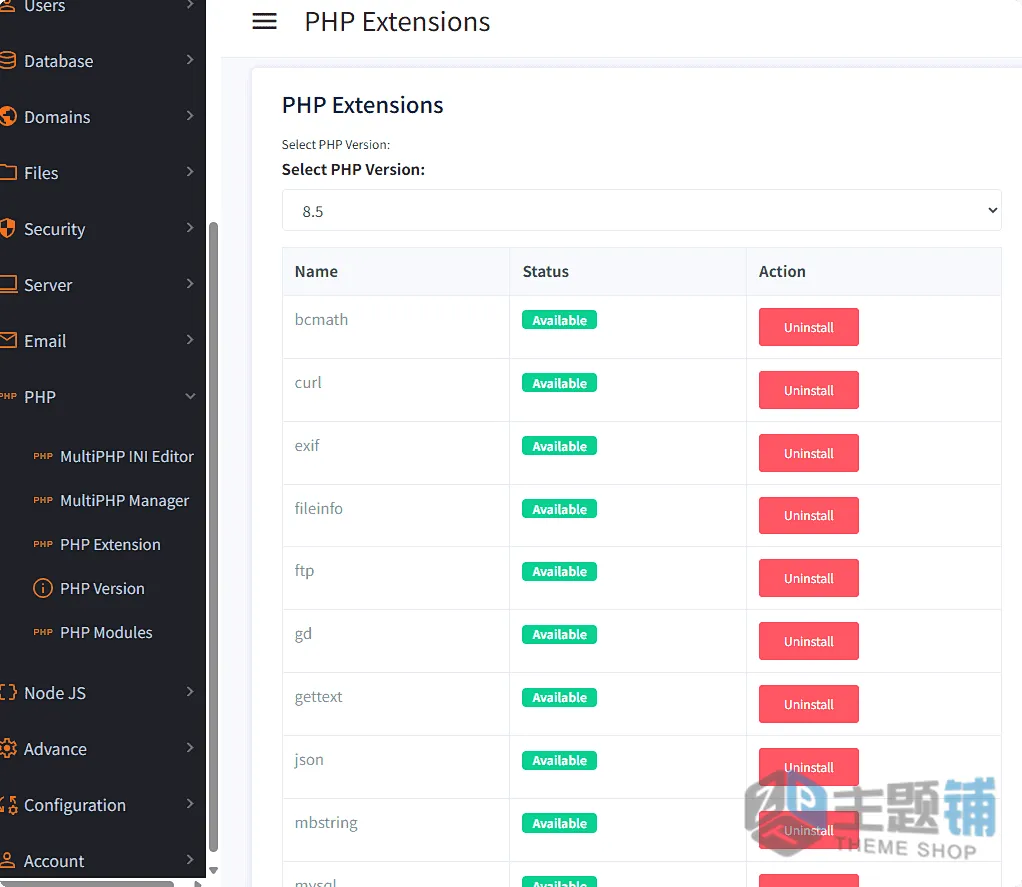
Task: Click the Database stack icon in sidebar
Action: 8,61
